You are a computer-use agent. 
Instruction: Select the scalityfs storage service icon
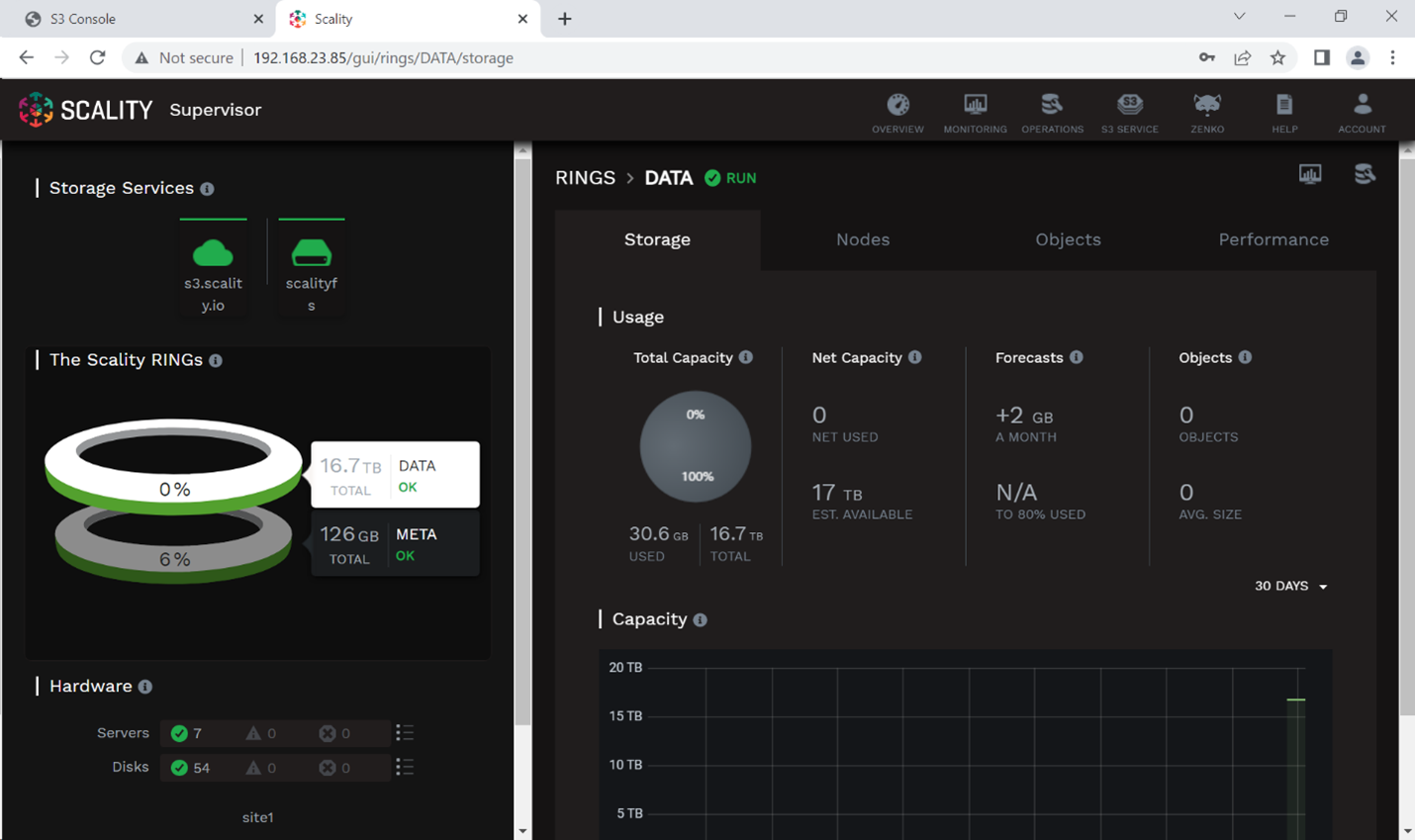click(311, 254)
